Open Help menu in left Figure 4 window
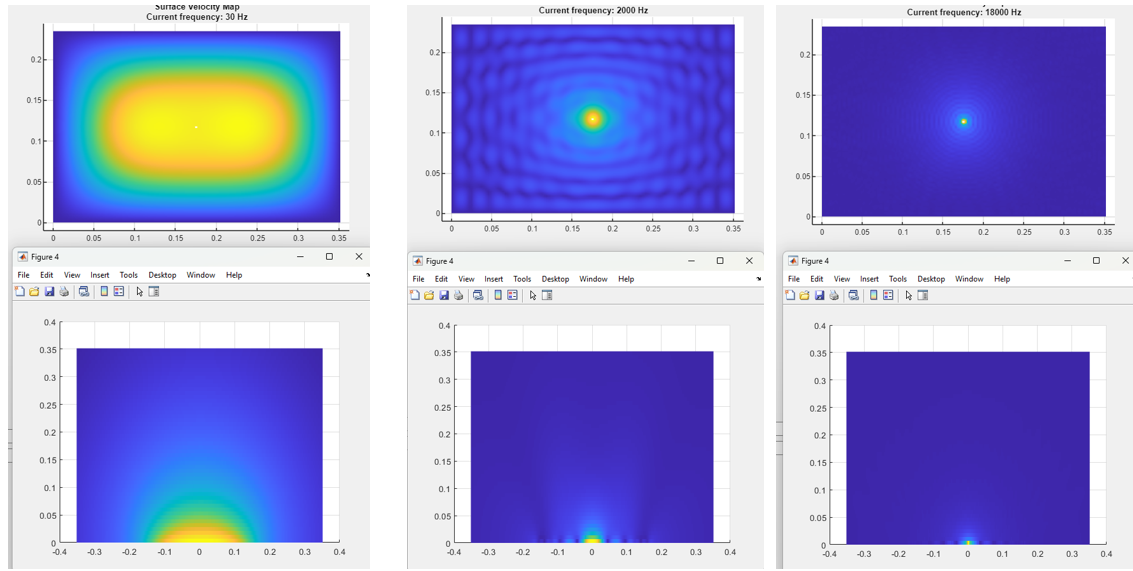Image resolution: width=1133 pixels, height=571 pixels. click(234, 275)
